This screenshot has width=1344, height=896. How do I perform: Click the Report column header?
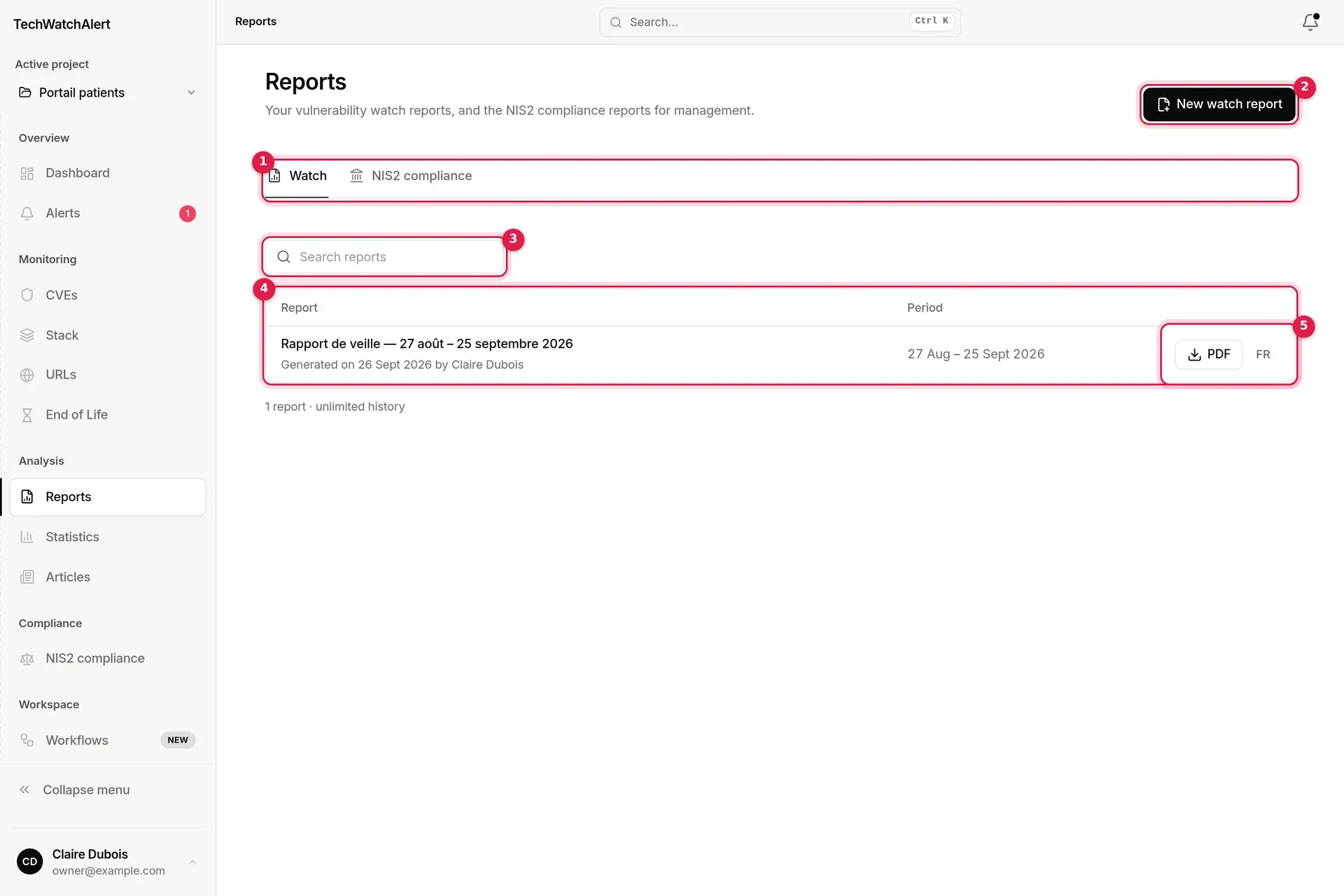coord(299,308)
